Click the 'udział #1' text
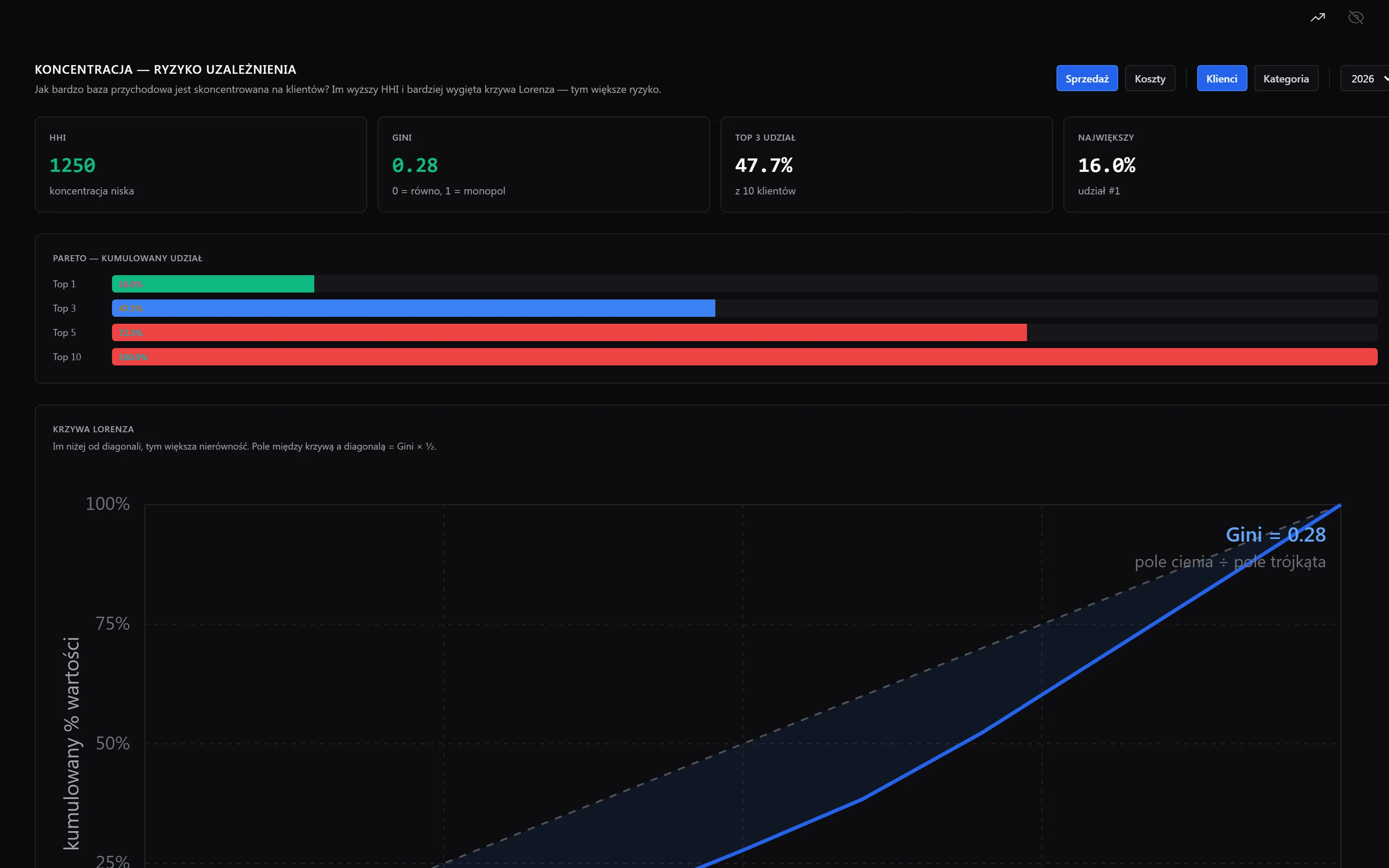Image resolution: width=1389 pixels, height=868 pixels. [x=1099, y=191]
